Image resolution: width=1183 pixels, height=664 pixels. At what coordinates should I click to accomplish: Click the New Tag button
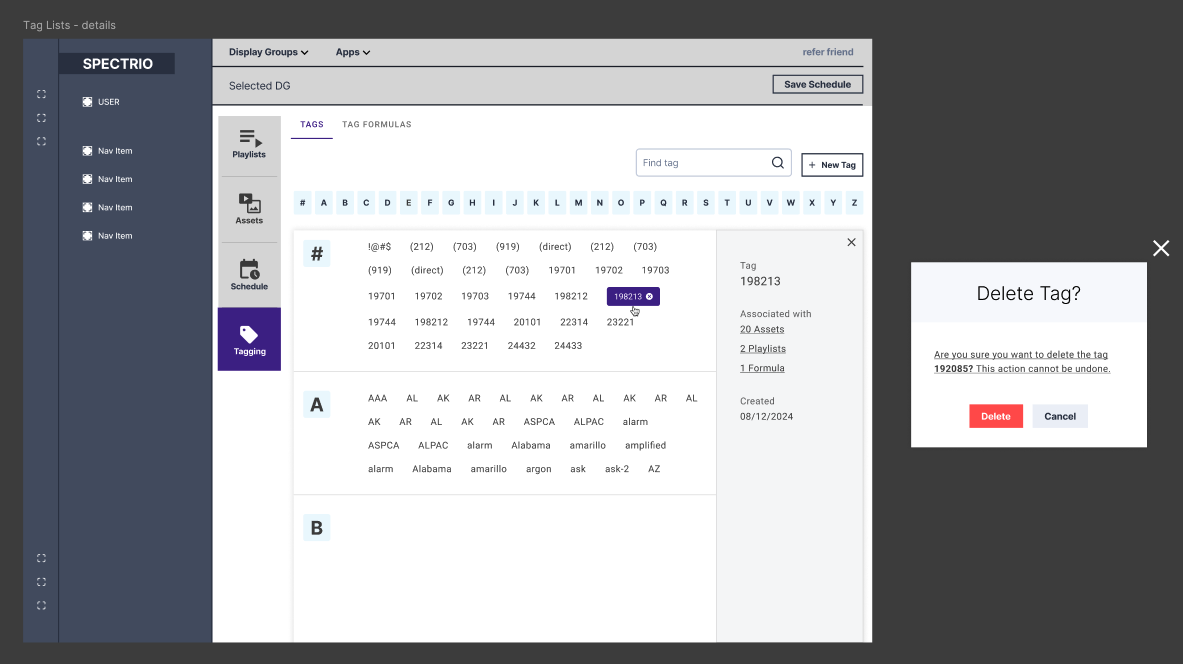coord(832,165)
